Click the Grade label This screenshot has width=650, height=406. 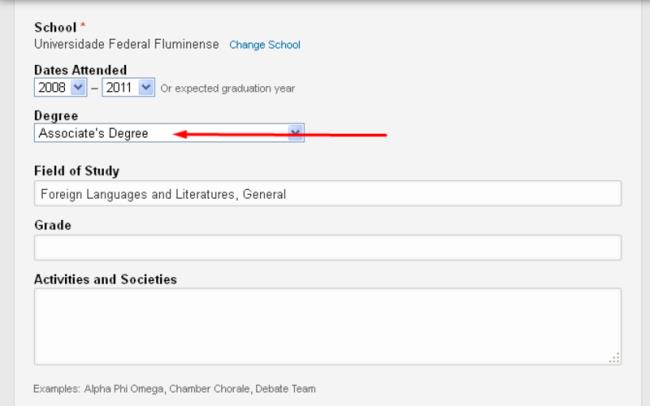[x=52, y=225]
